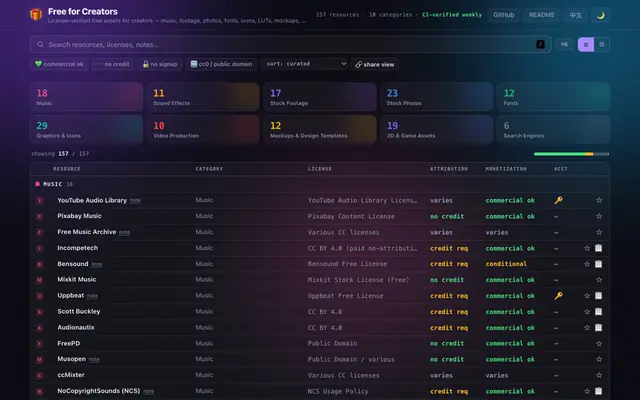Screen dimensions: 640x400
Task: Star the Pixabay Music row
Action: tap(599, 216)
